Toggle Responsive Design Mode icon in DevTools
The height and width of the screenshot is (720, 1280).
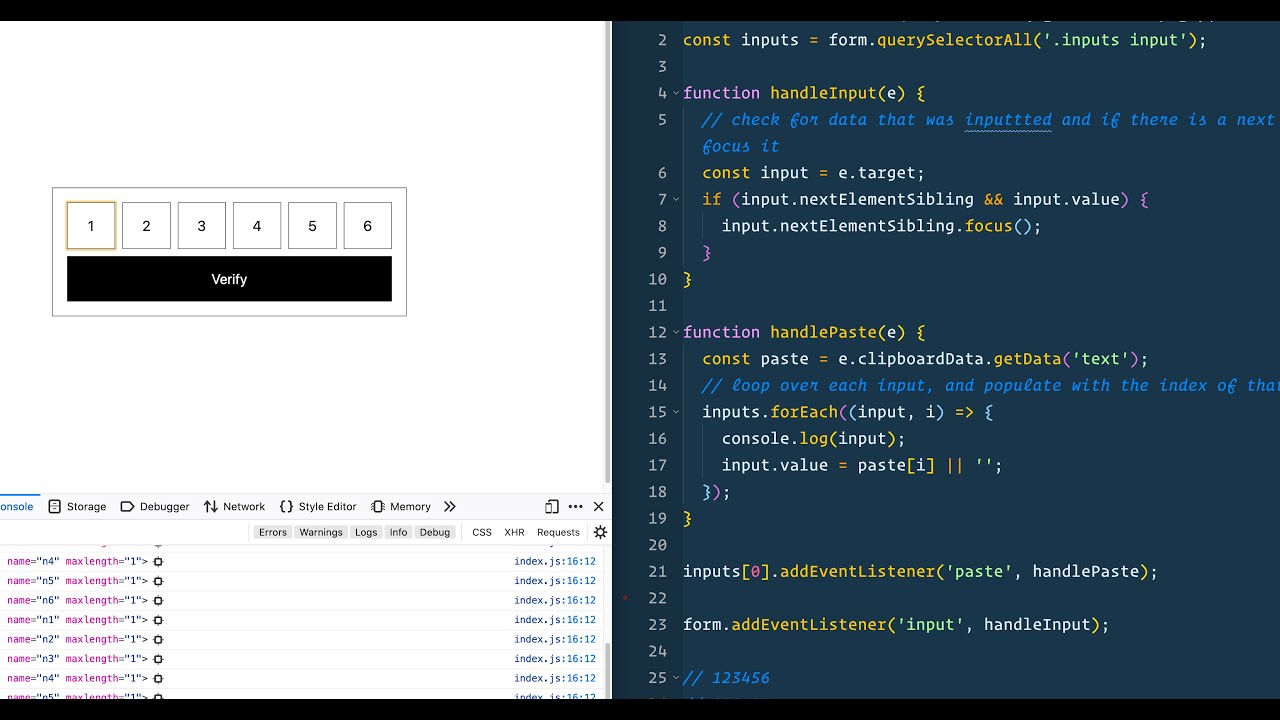click(x=552, y=507)
